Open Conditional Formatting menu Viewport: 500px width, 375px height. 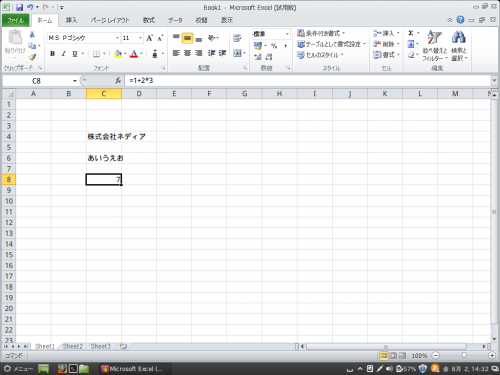coord(321,33)
